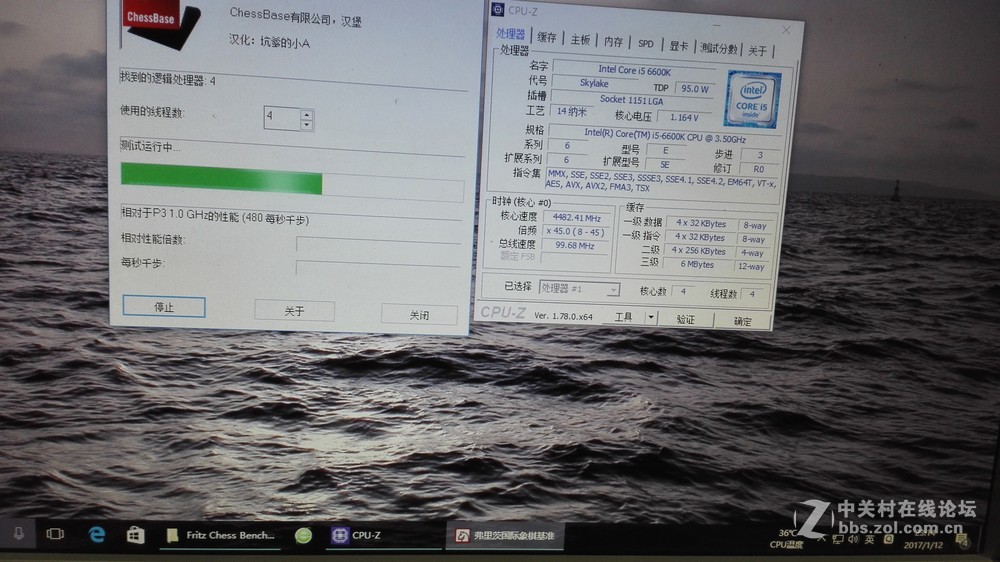Click the level 2 cache value 4 x 256 KBytes

point(700,251)
